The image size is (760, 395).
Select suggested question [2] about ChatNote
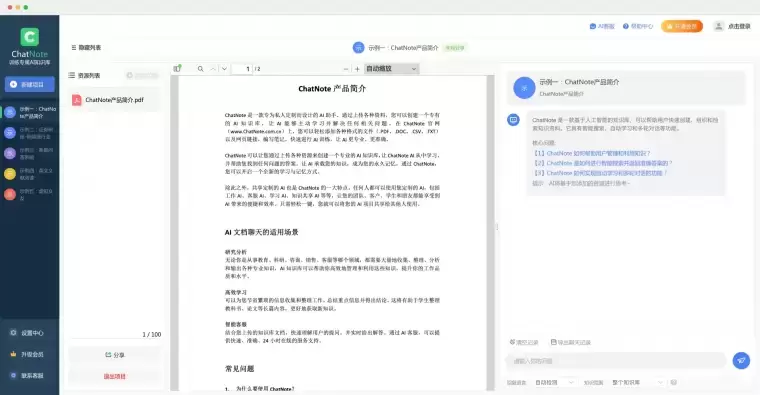(x=602, y=163)
